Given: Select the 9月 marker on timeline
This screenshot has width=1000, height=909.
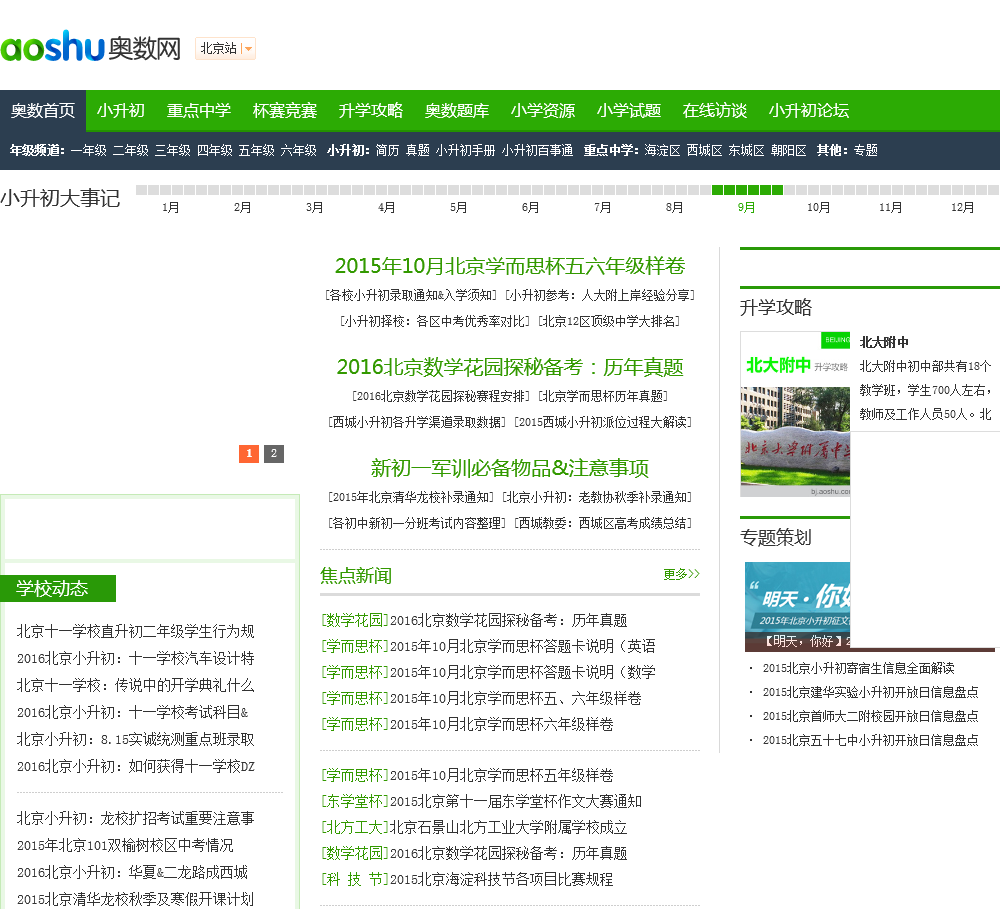Looking at the screenshot, I should 746,207.
